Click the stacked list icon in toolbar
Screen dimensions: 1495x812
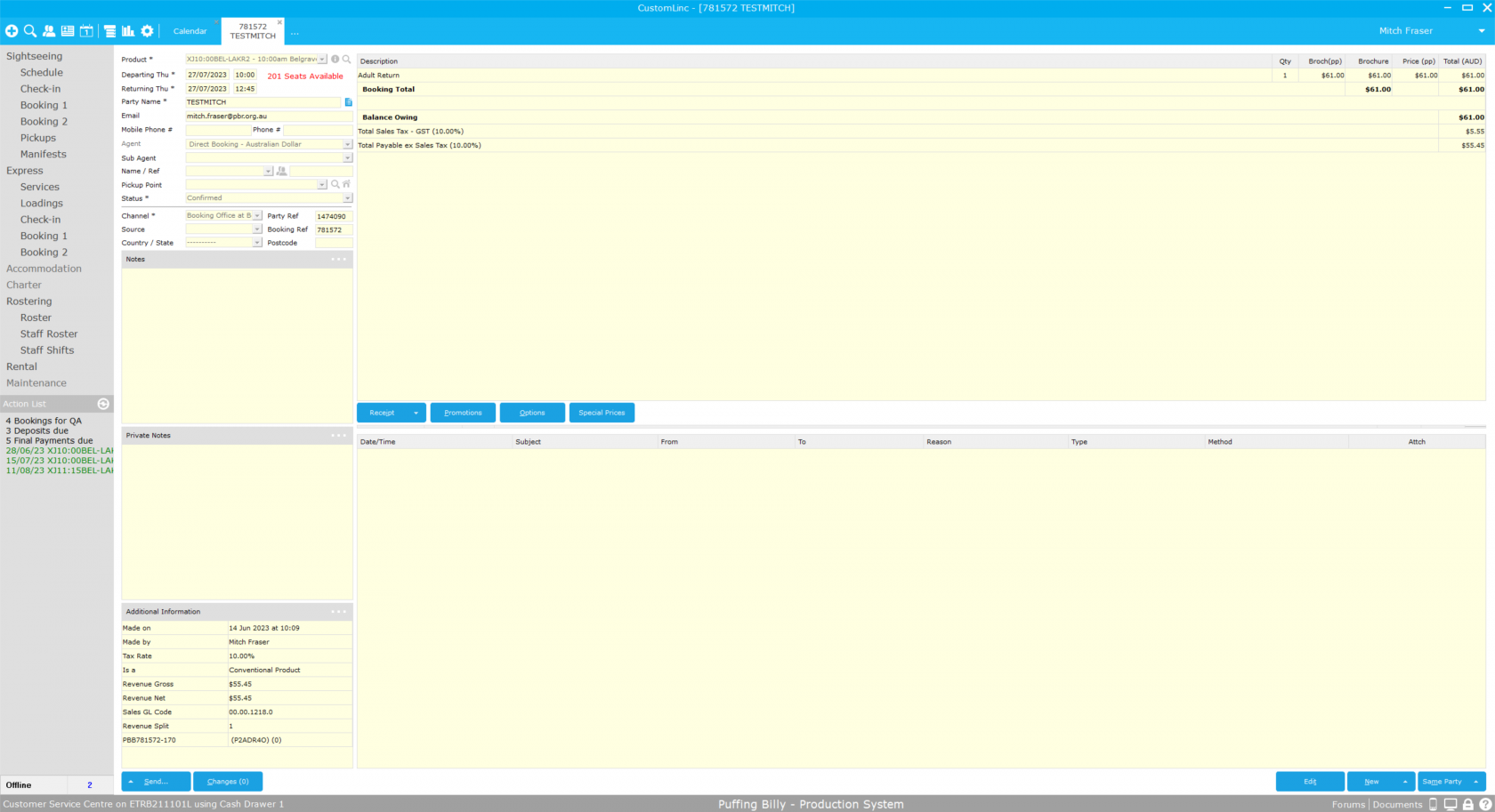click(x=109, y=31)
